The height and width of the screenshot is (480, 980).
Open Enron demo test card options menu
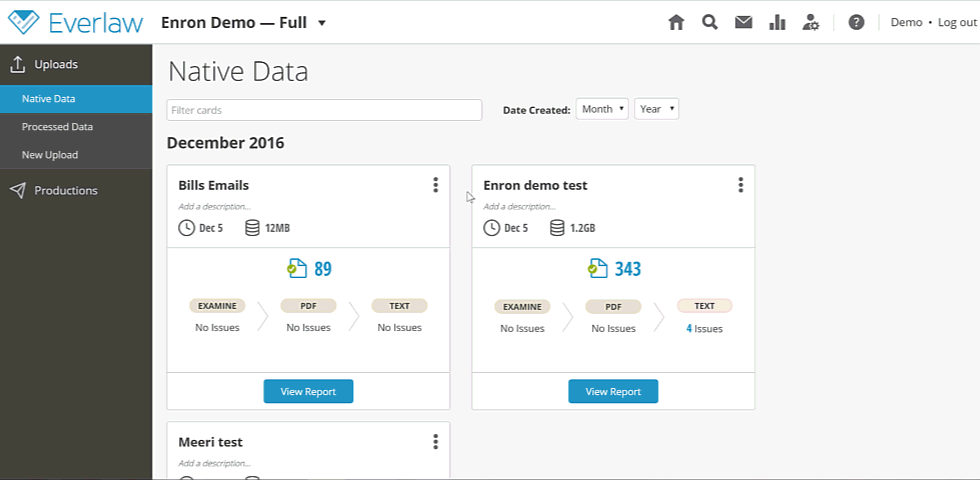(741, 185)
